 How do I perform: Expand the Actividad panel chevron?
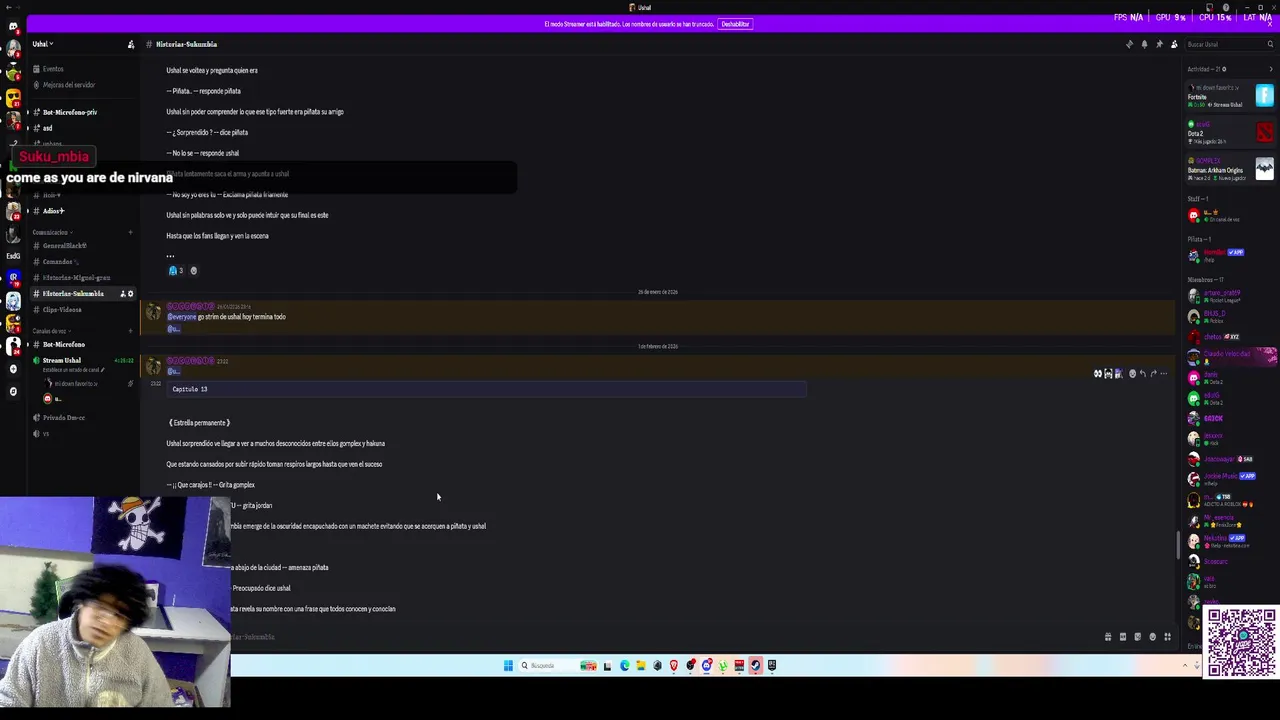pos(1271,69)
